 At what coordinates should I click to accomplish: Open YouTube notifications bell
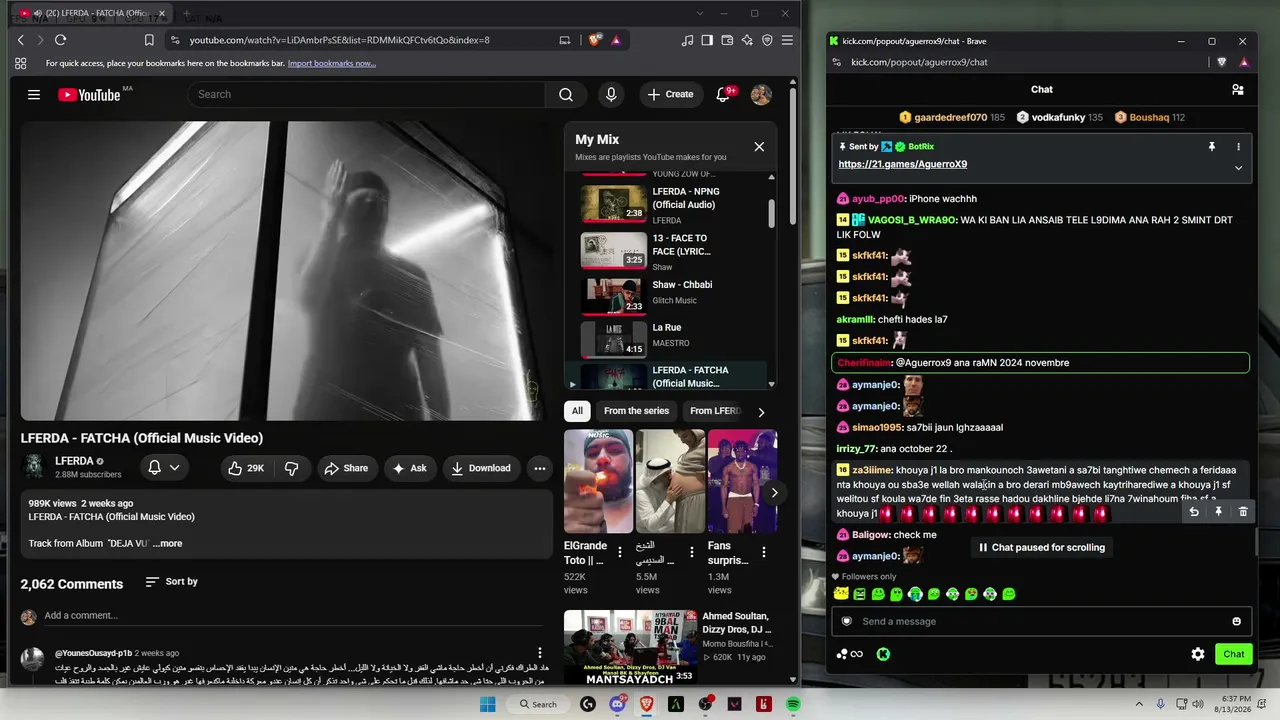coord(723,94)
